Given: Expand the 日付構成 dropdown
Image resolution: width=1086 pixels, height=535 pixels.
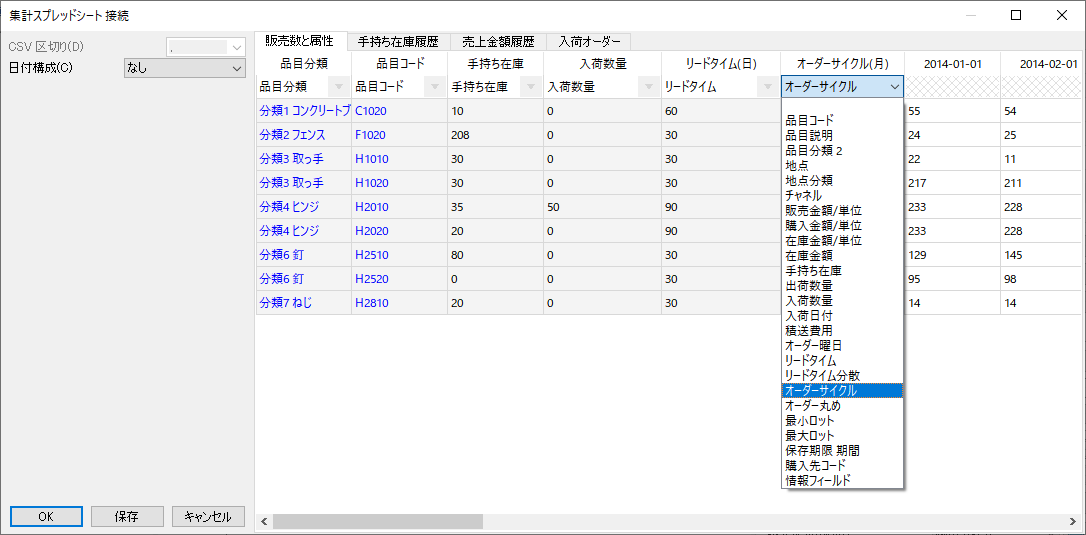Looking at the screenshot, I should 236,68.
